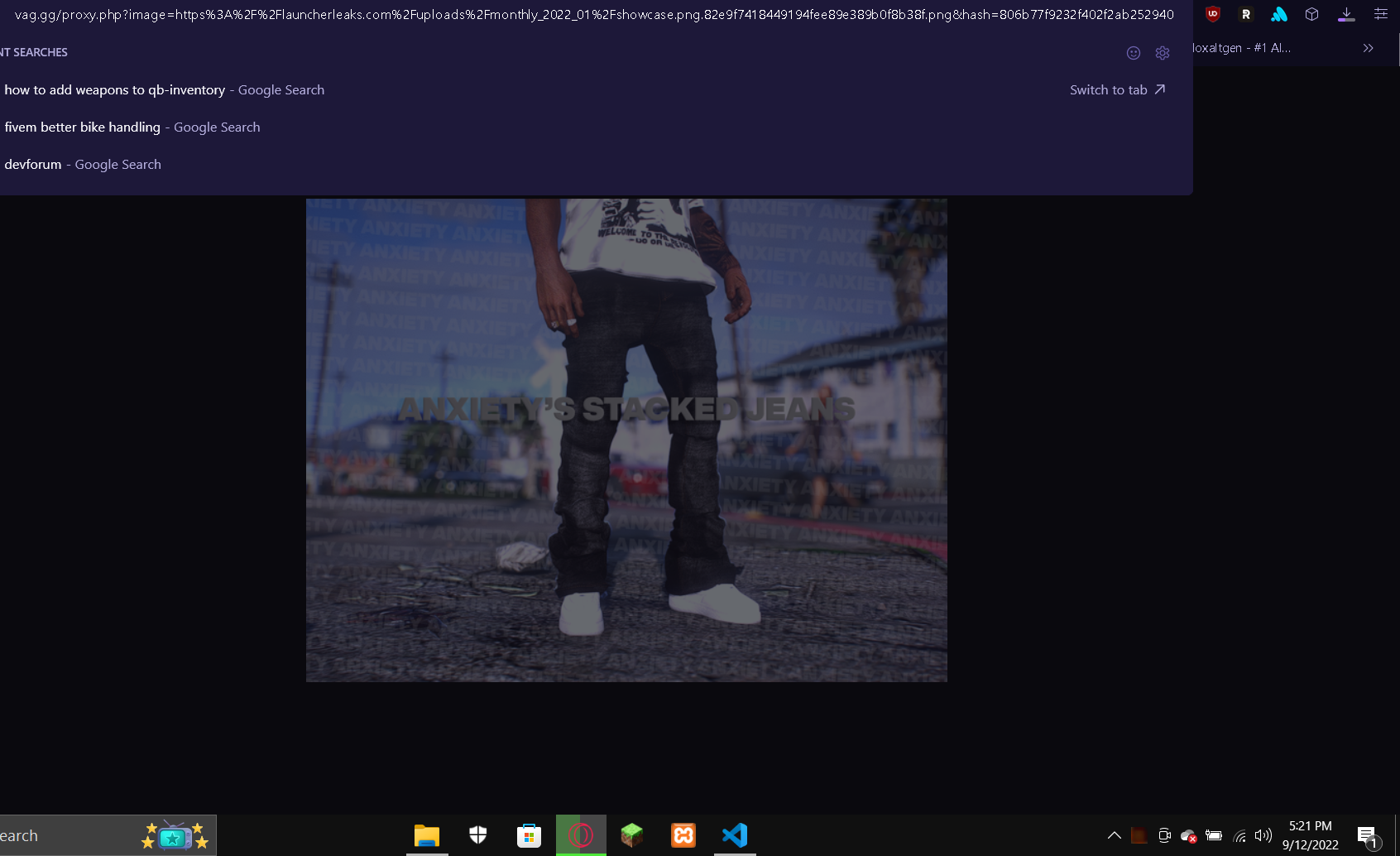Image resolution: width=1400 pixels, height=856 pixels.
Task: Open the volume speaker tray icon
Action: point(1263,835)
